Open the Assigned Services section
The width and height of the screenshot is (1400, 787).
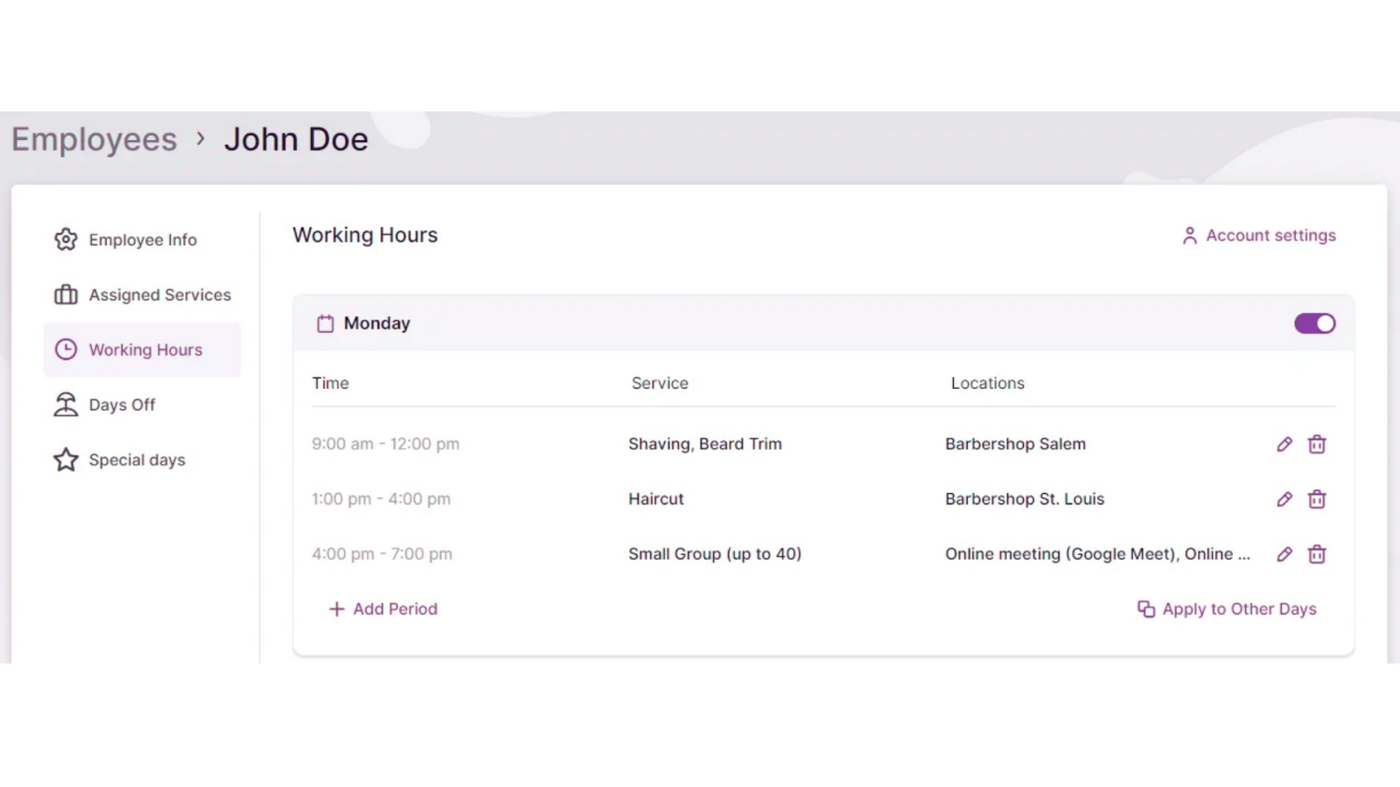pos(159,295)
